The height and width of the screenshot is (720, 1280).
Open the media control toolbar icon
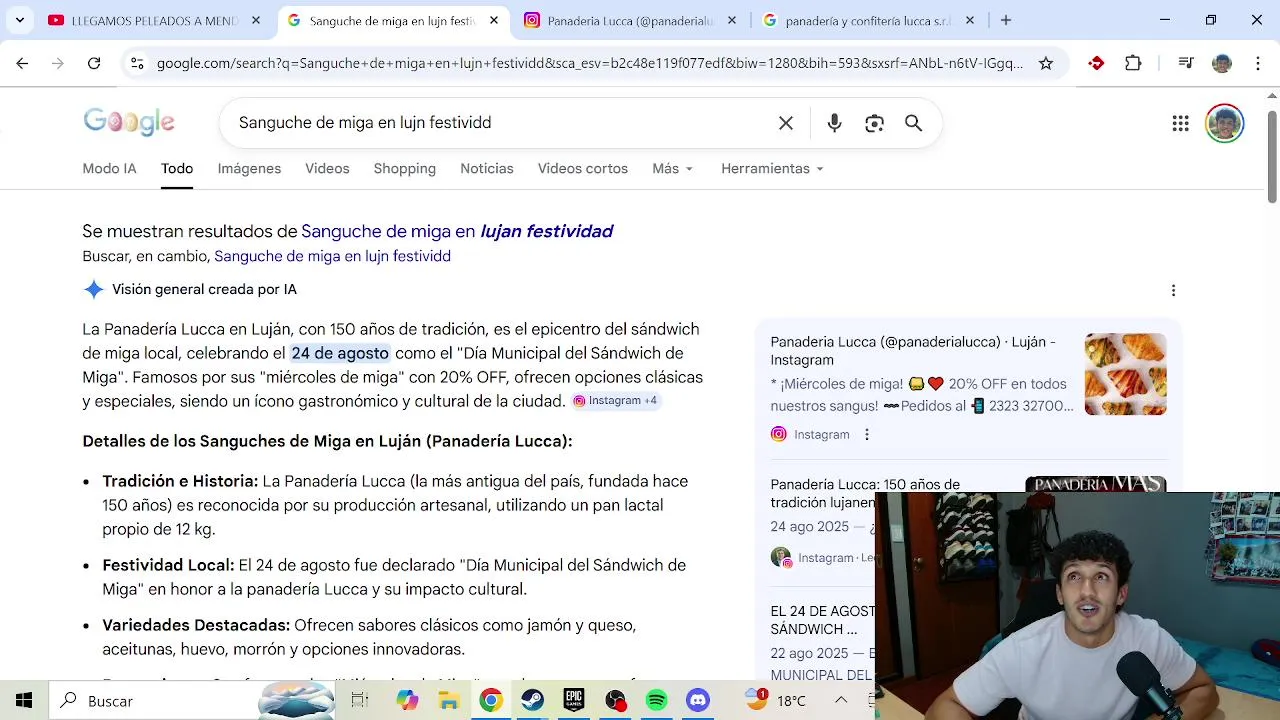(1186, 63)
